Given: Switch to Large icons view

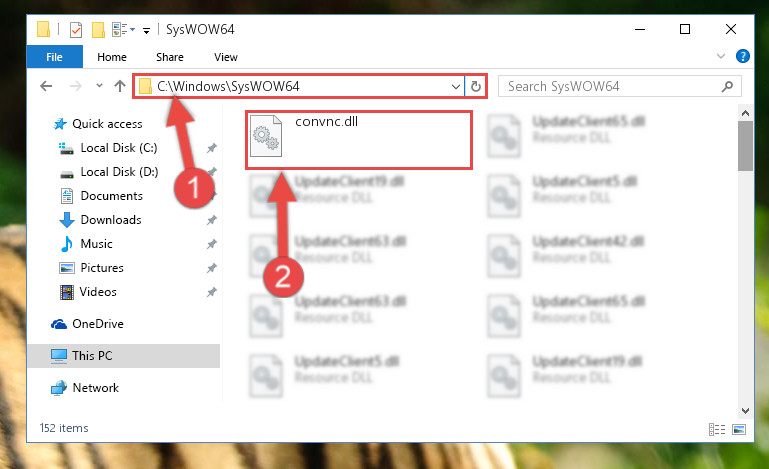Looking at the screenshot, I should point(739,429).
